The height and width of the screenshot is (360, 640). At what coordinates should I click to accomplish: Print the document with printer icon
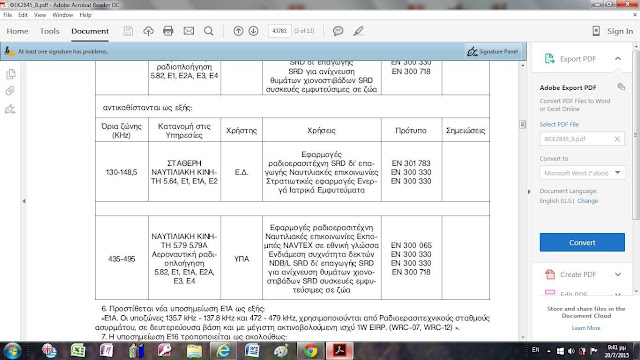[168, 31]
